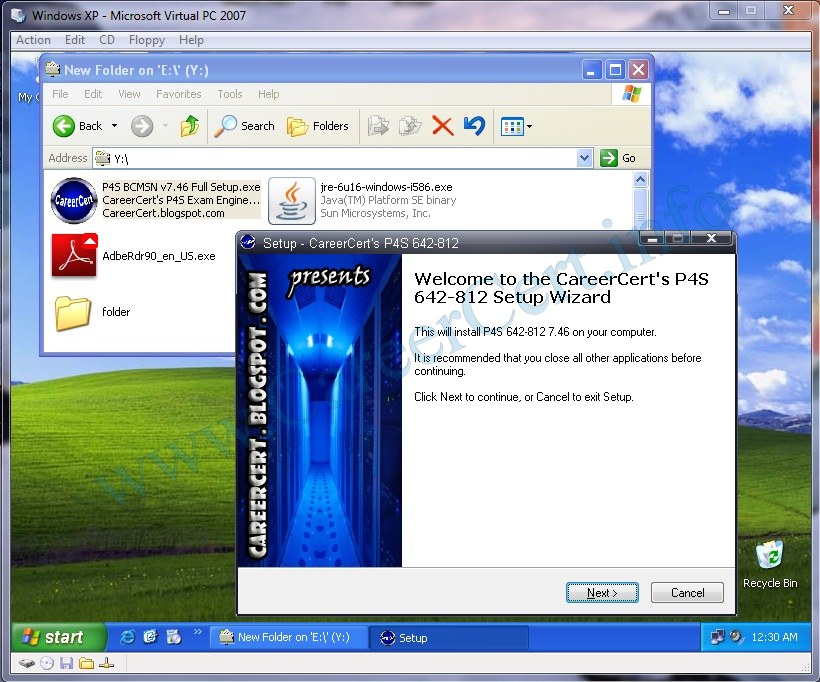Screen dimensions: 820x682
Task: Expand the Quick Launch overflow chevron
Action: pyautogui.click(x=197, y=632)
